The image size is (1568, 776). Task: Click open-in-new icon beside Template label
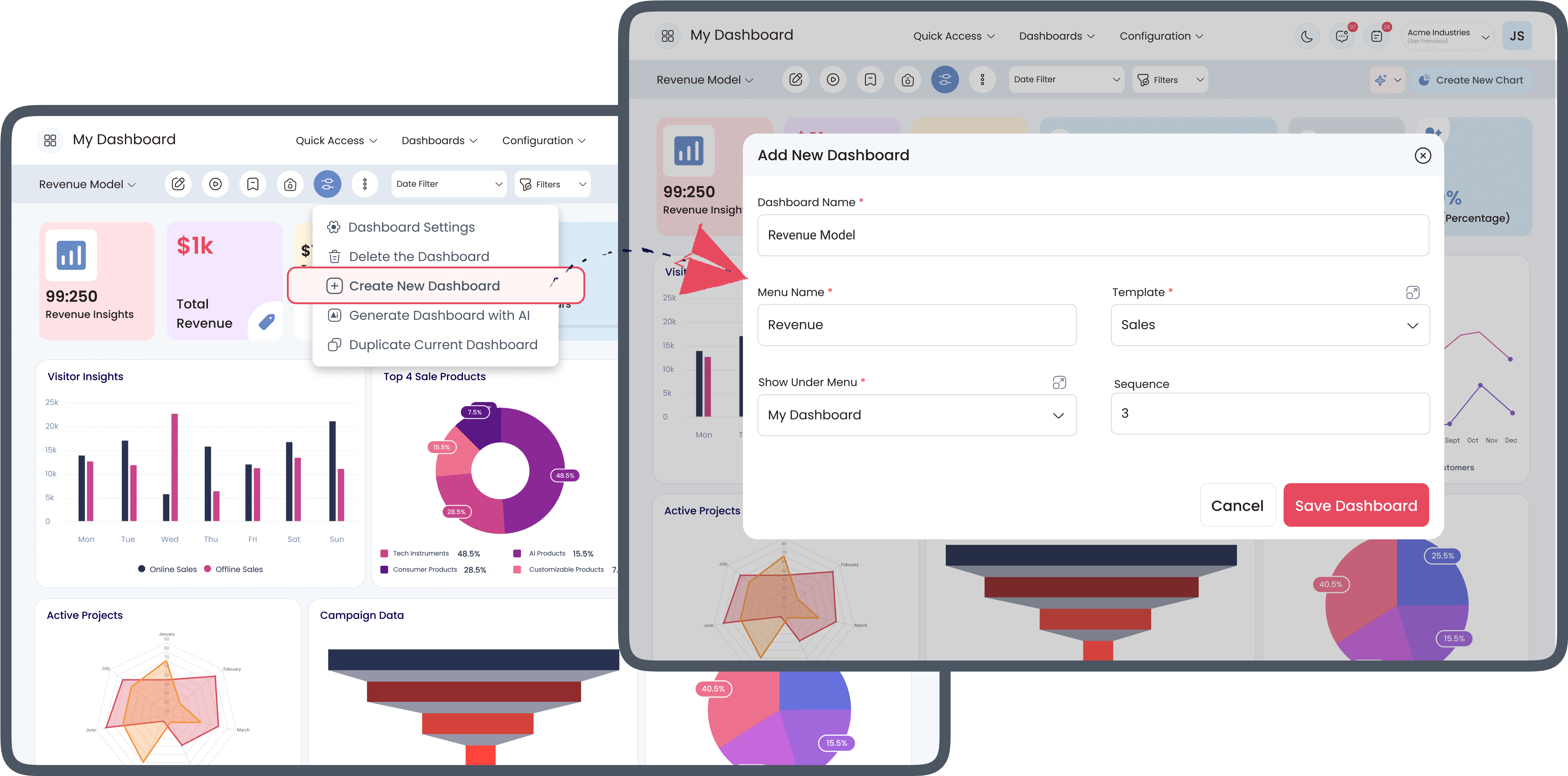(1413, 293)
